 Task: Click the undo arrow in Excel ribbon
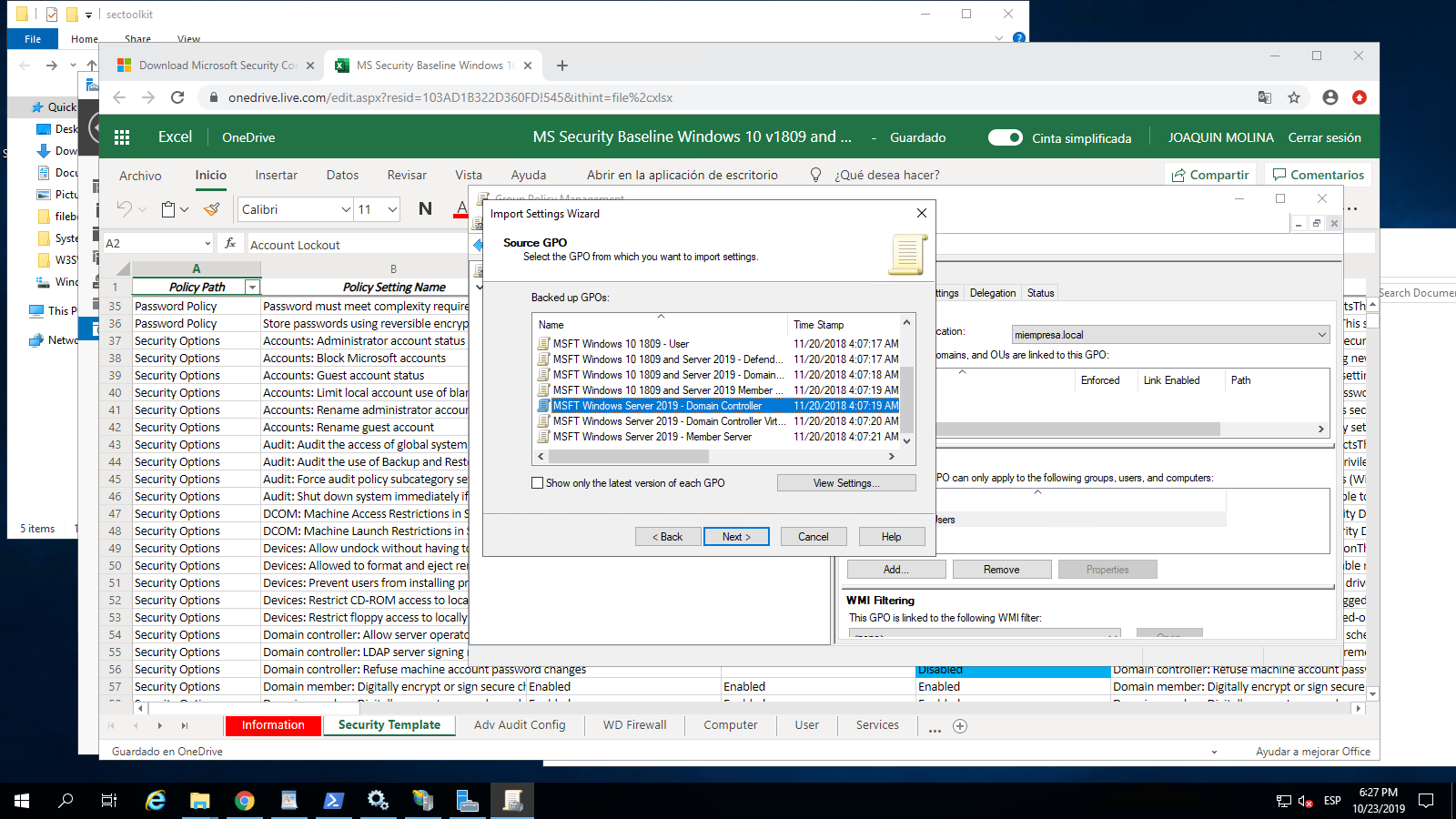point(125,209)
